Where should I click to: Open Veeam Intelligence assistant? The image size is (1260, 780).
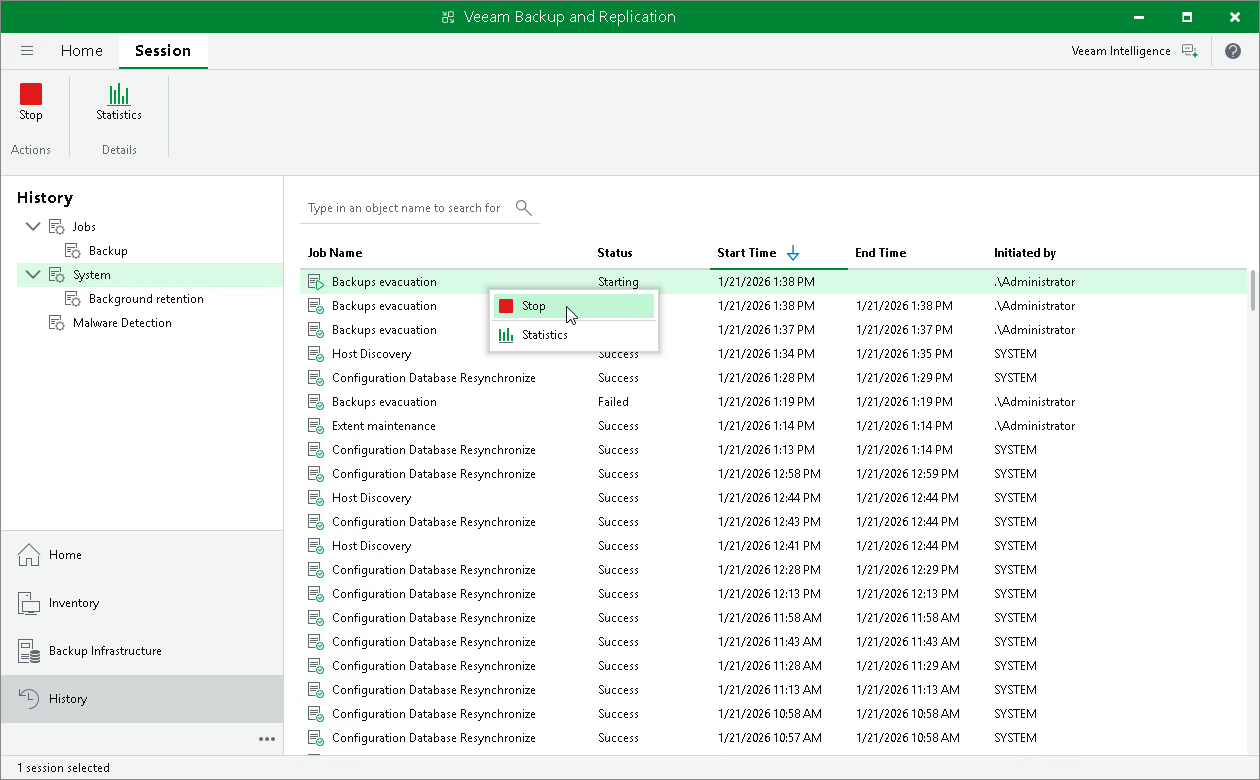click(x=1189, y=51)
